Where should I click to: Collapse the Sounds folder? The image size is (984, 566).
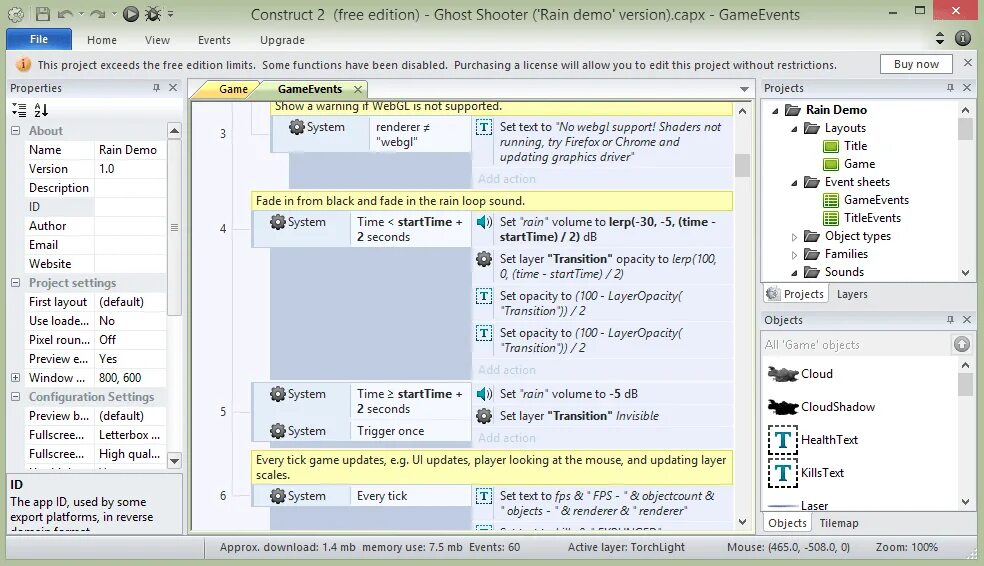pyautogui.click(x=794, y=272)
